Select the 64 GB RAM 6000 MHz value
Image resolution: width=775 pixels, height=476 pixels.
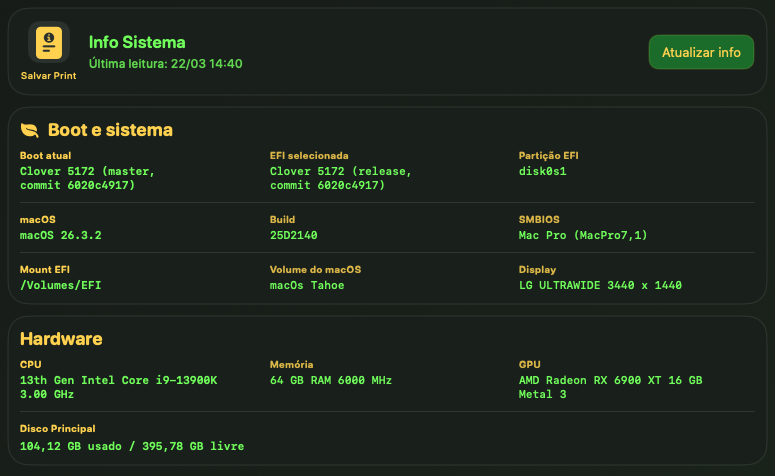tap(331, 380)
